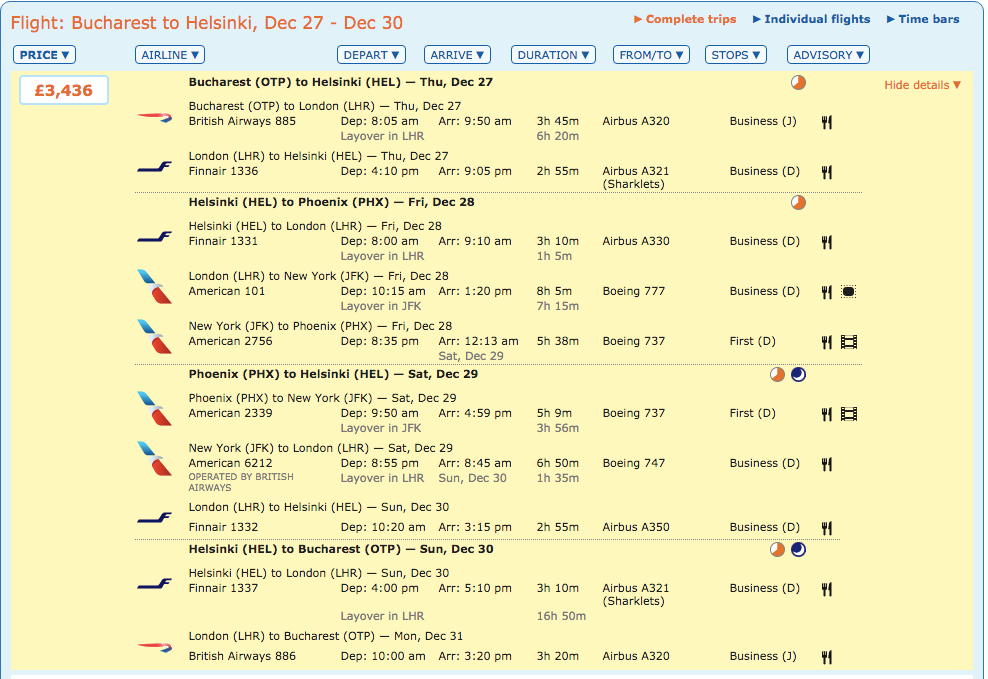Open the ADVISORY filter dropdown
This screenshot has height=679, width=988.
pos(828,55)
